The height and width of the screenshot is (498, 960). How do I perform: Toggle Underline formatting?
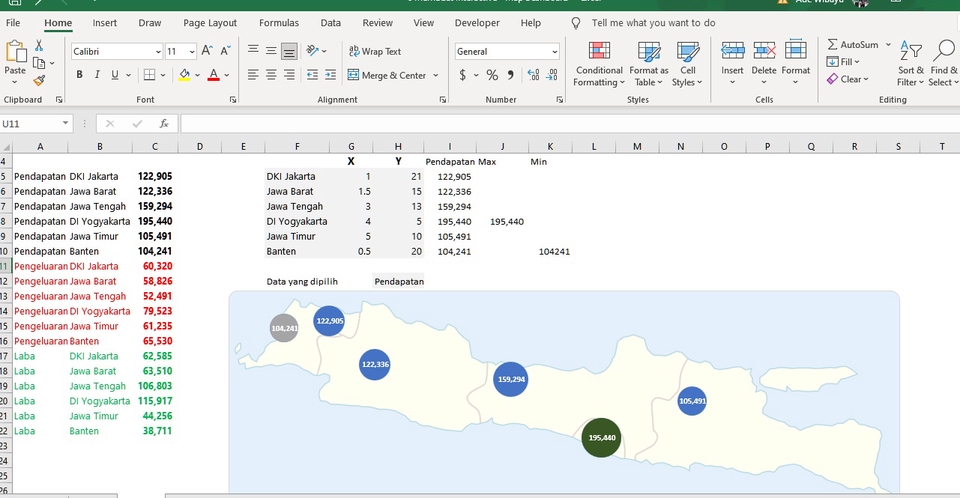tap(114, 75)
